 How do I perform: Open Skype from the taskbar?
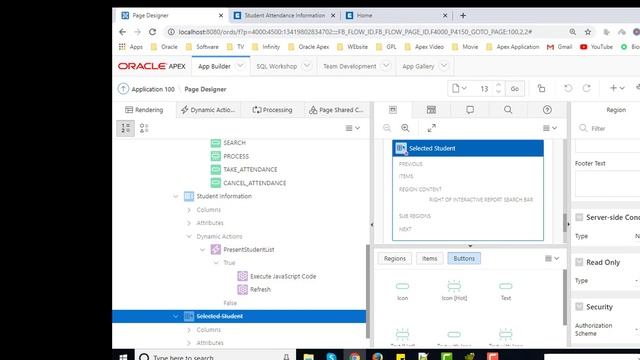click(x=331, y=356)
